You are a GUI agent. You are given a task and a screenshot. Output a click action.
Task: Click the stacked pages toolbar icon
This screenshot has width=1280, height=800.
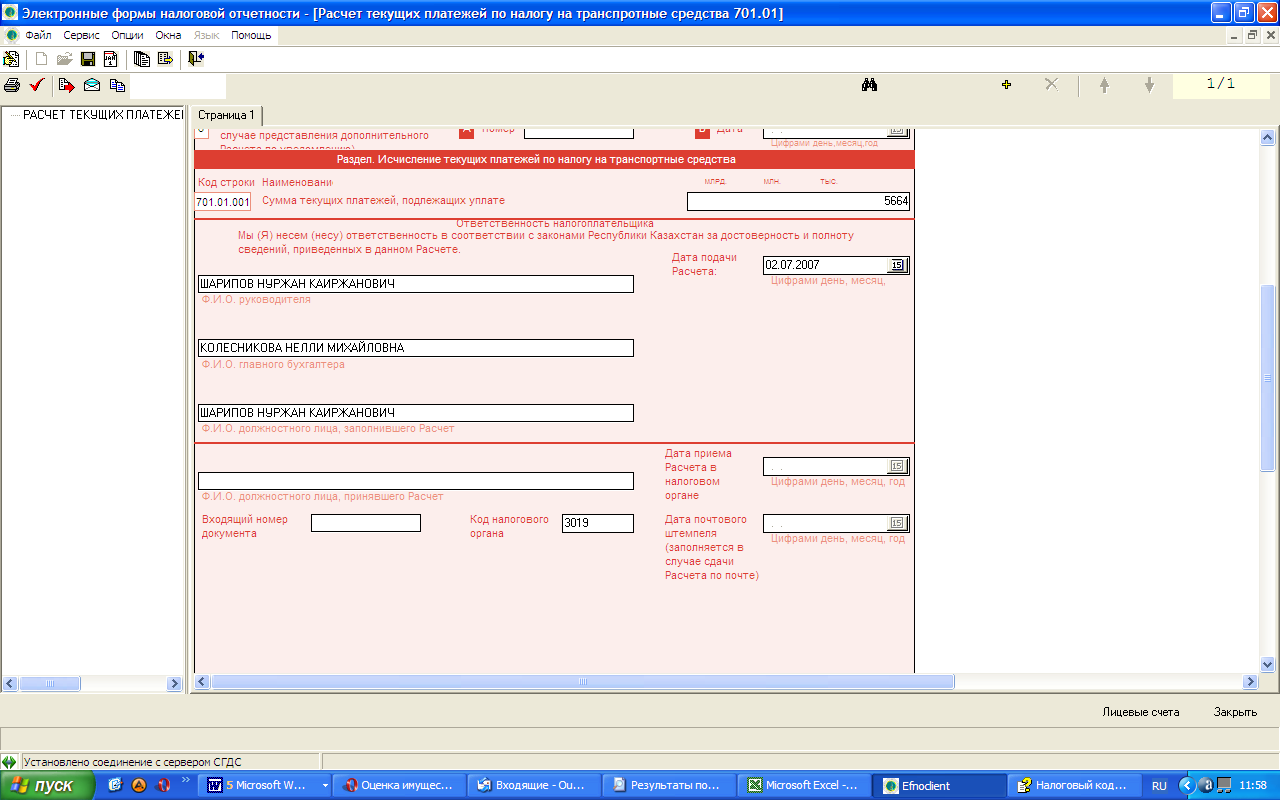(x=142, y=59)
